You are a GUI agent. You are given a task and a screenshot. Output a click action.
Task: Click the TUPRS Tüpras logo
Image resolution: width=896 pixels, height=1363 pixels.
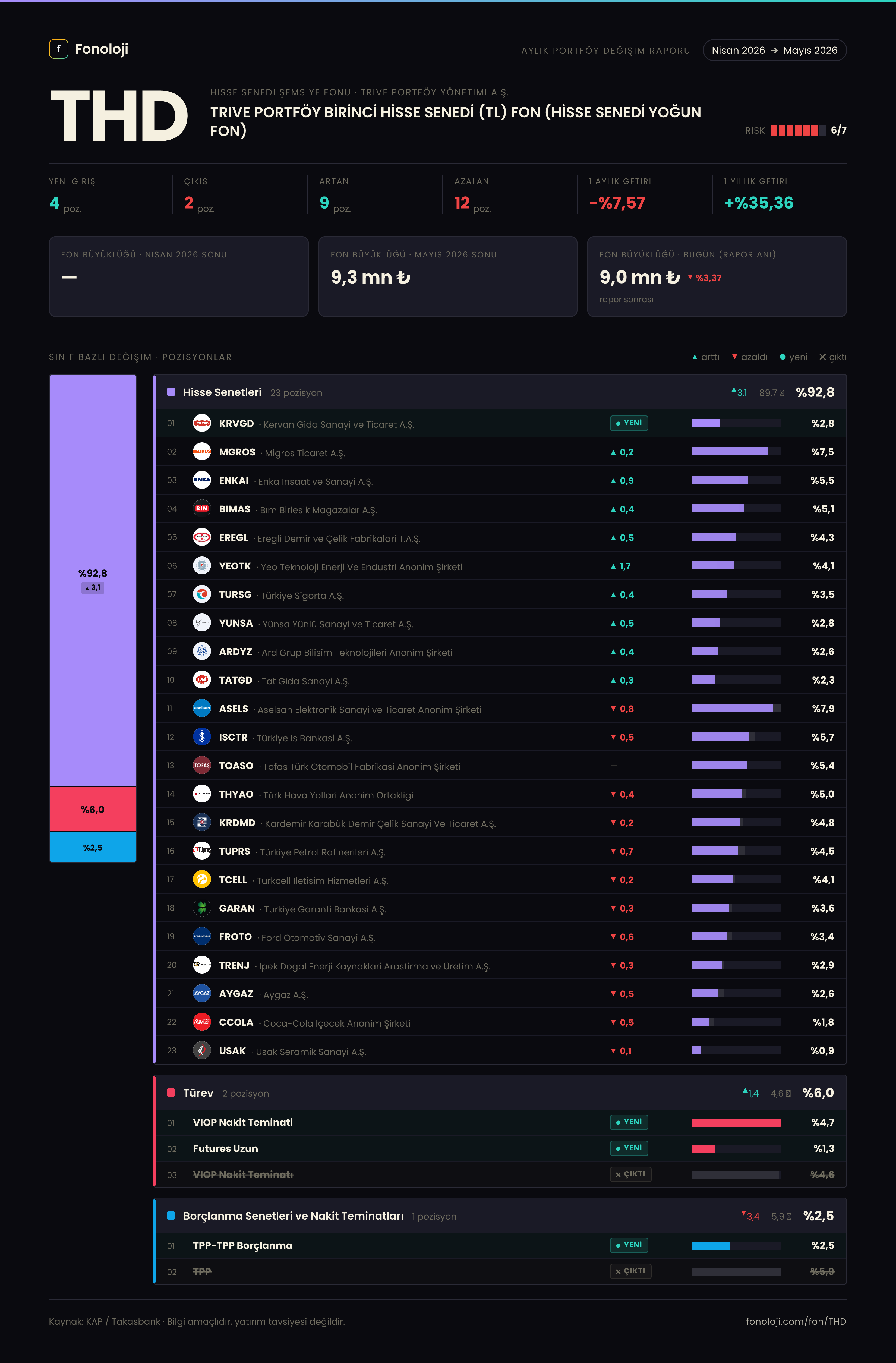201,851
